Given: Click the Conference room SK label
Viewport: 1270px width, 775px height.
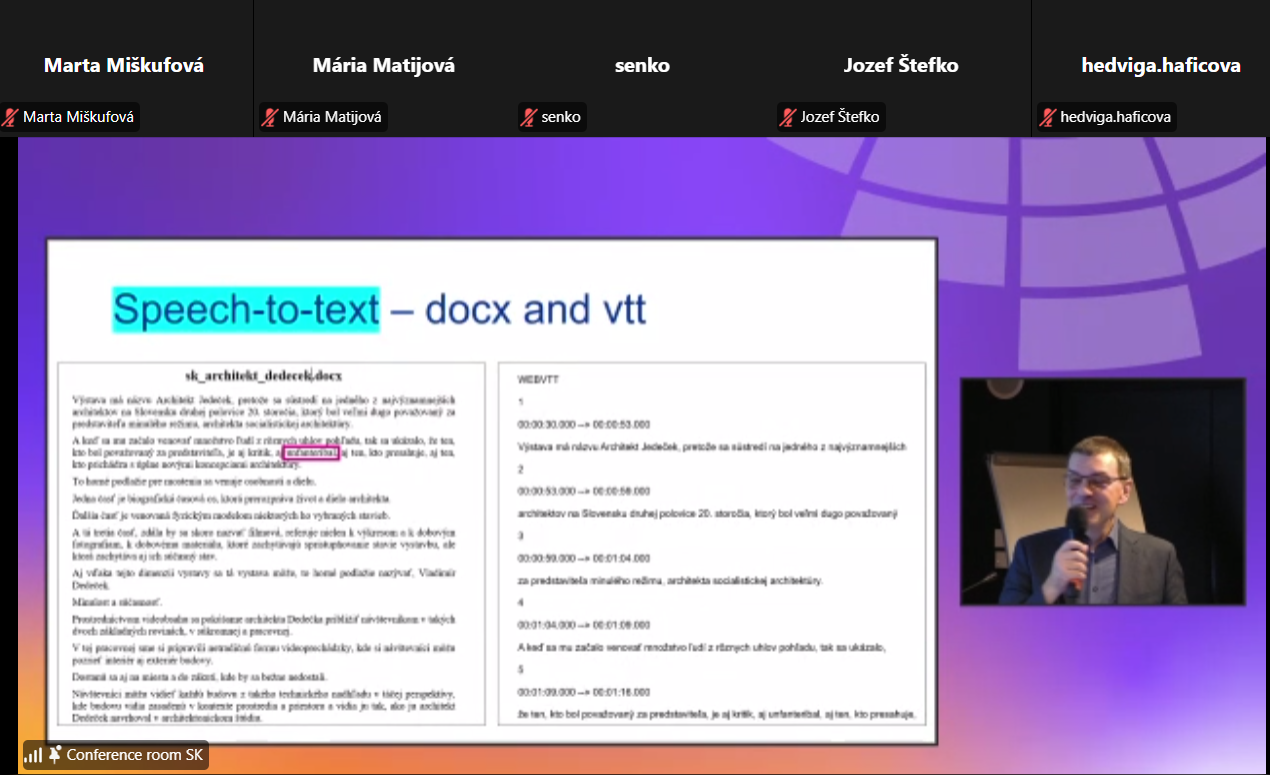Looking at the screenshot, I should tap(134, 755).
